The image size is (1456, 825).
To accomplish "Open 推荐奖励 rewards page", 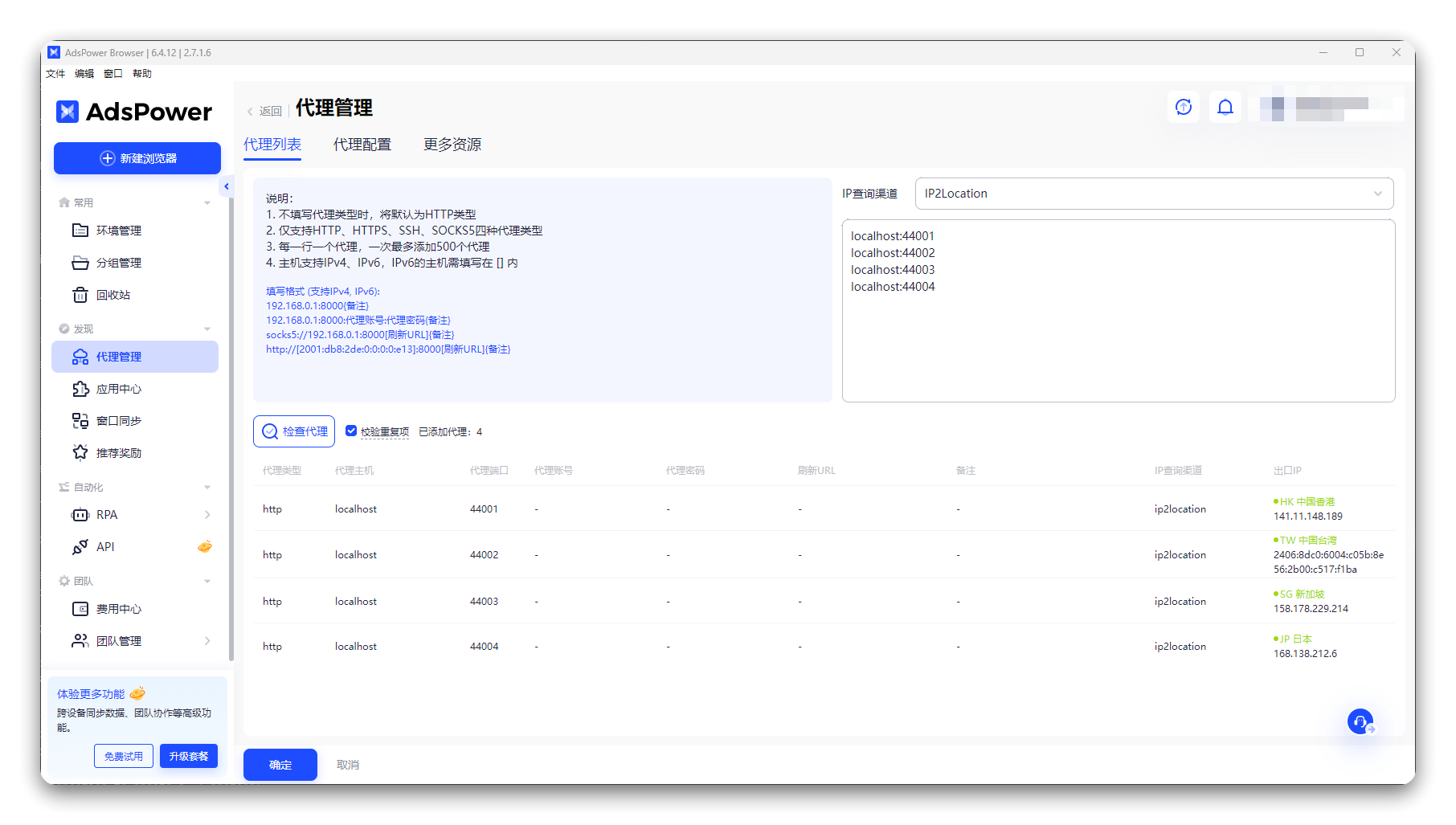I will tap(119, 453).
